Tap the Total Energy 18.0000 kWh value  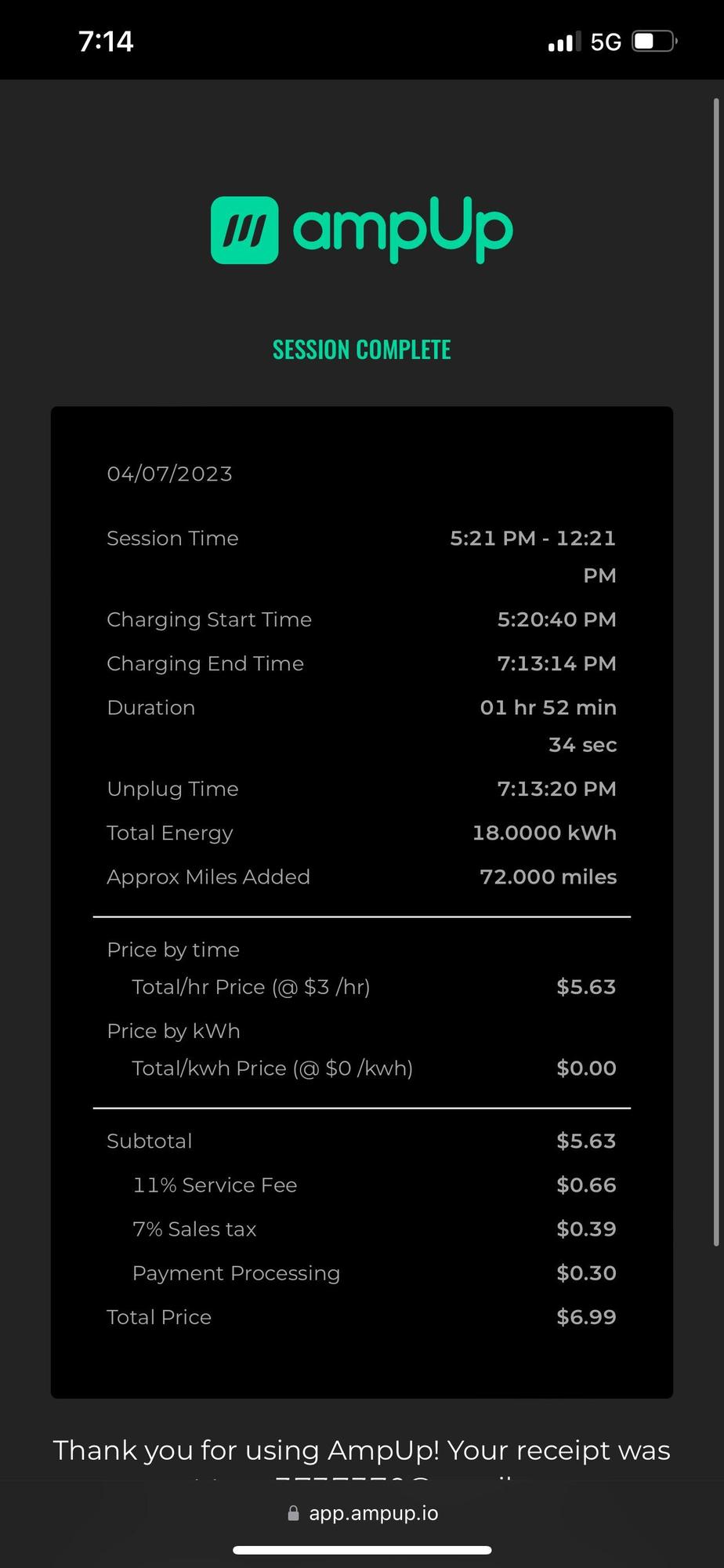544,833
